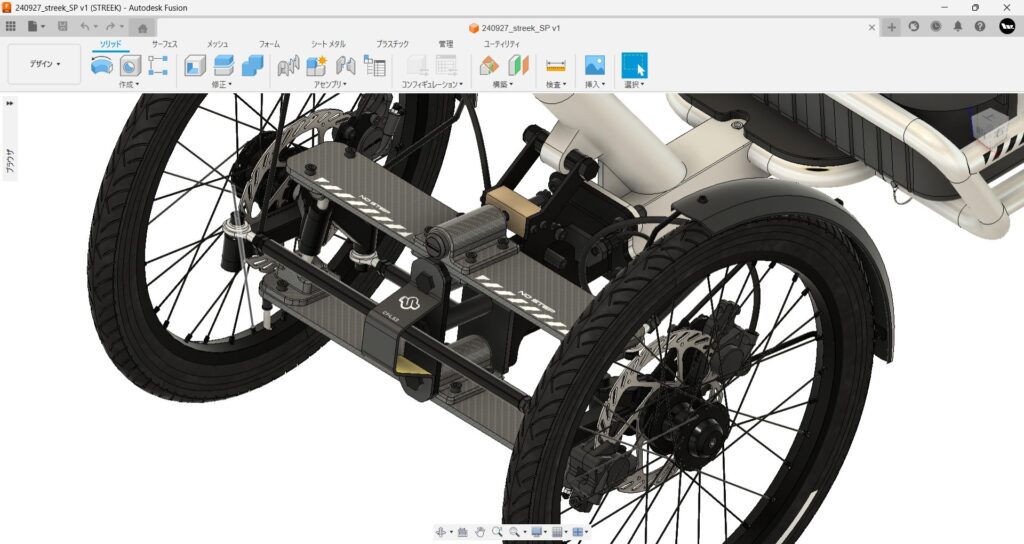The image size is (1024, 544).
Task: Switch to the プラスチック tab
Action: (x=392, y=44)
